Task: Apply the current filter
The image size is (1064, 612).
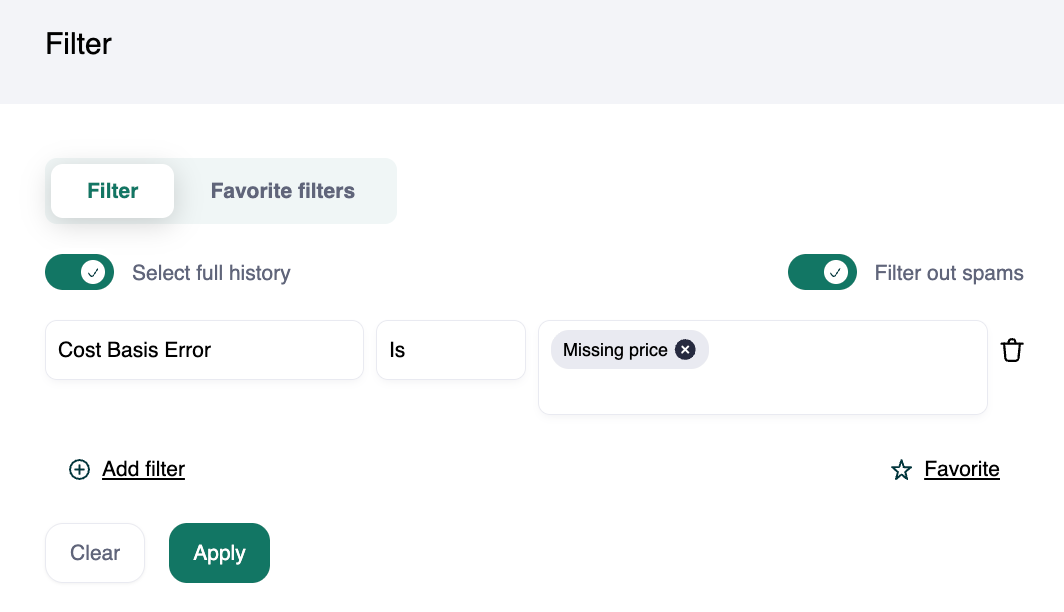Action: tap(219, 553)
